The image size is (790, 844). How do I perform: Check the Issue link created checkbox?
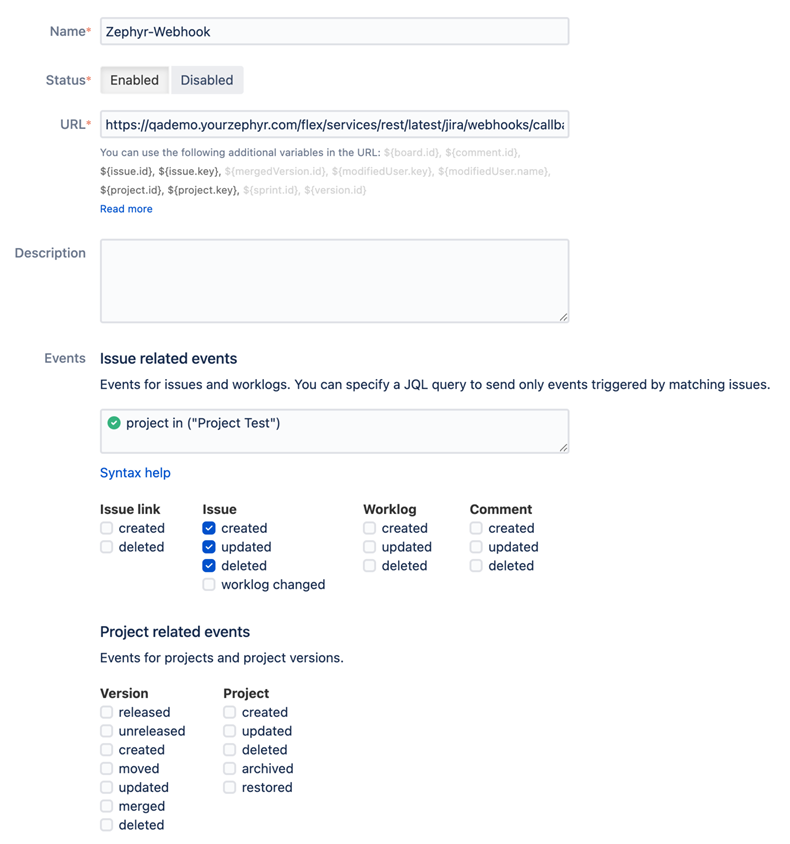click(107, 528)
